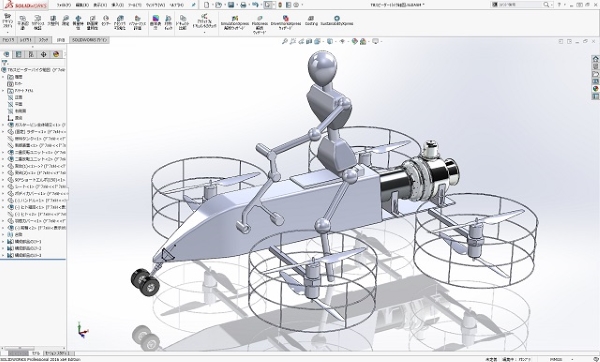Select the top-level assembly node in the tree
The image size is (600, 362).
tap(34, 70)
